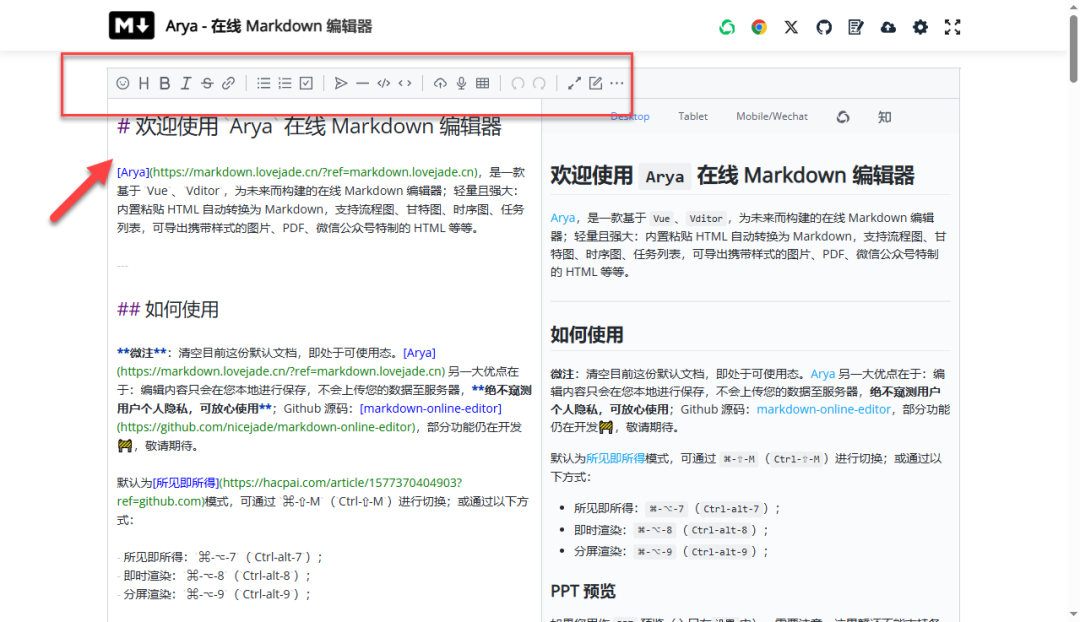
Task: Open the Arya link after 微注 in preview
Action: 822,374
